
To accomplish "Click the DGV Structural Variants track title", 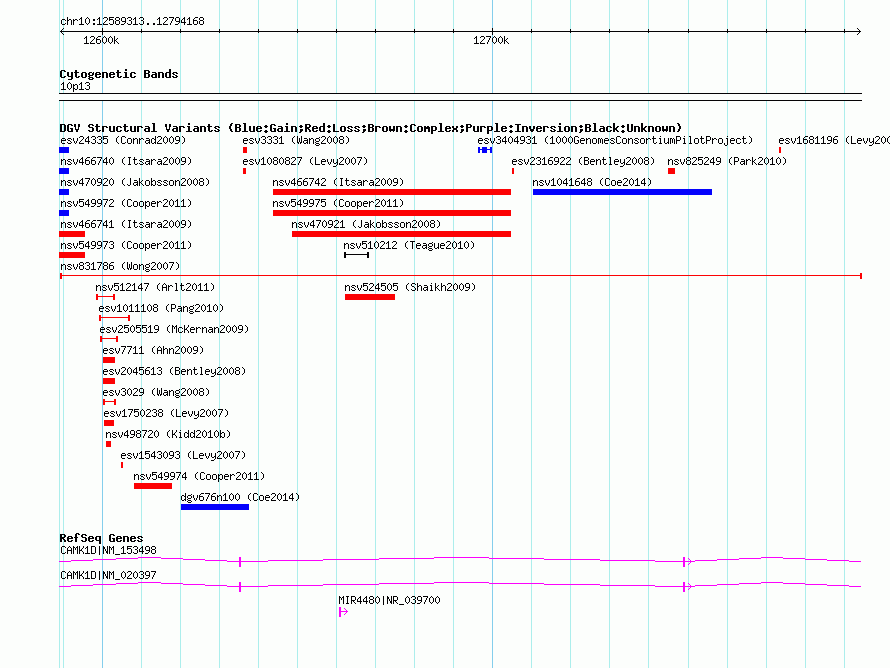I will point(371,128).
